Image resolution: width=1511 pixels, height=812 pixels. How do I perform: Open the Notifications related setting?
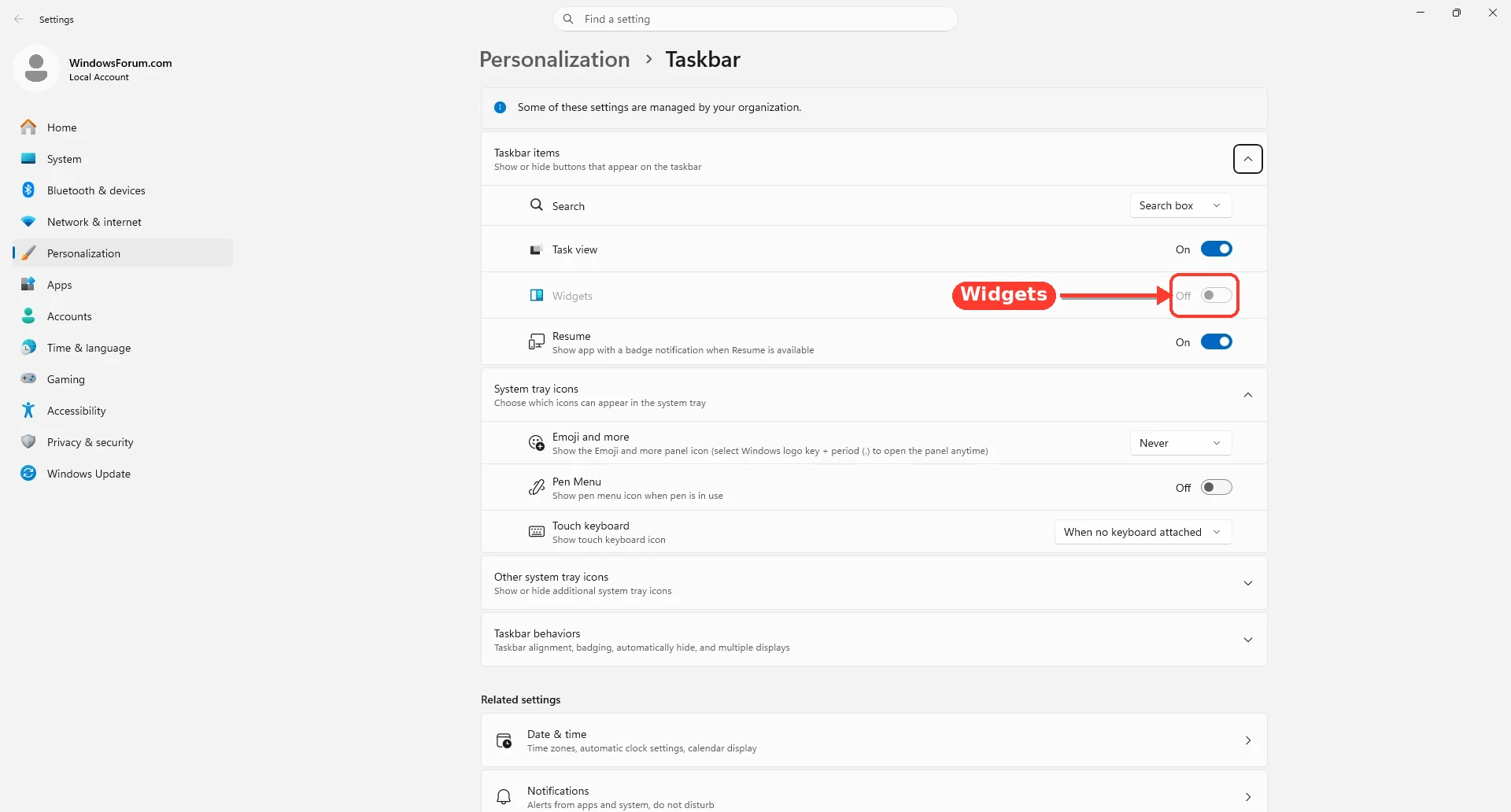click(x=874, y=792)
